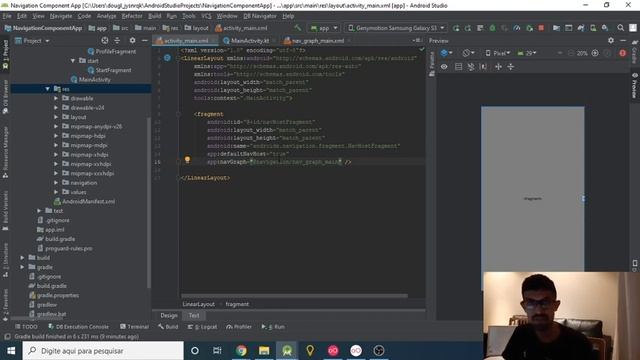Toggle the Preview side tab on right edge
Screen dimensions: 640x360
[635, 86]
